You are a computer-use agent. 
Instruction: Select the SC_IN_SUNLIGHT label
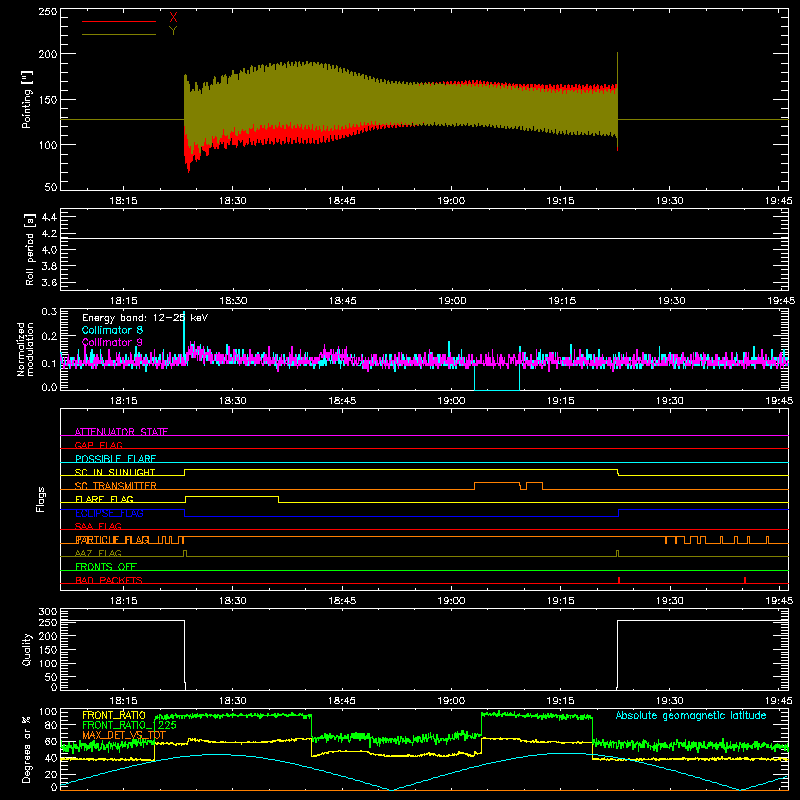(115, 472)
